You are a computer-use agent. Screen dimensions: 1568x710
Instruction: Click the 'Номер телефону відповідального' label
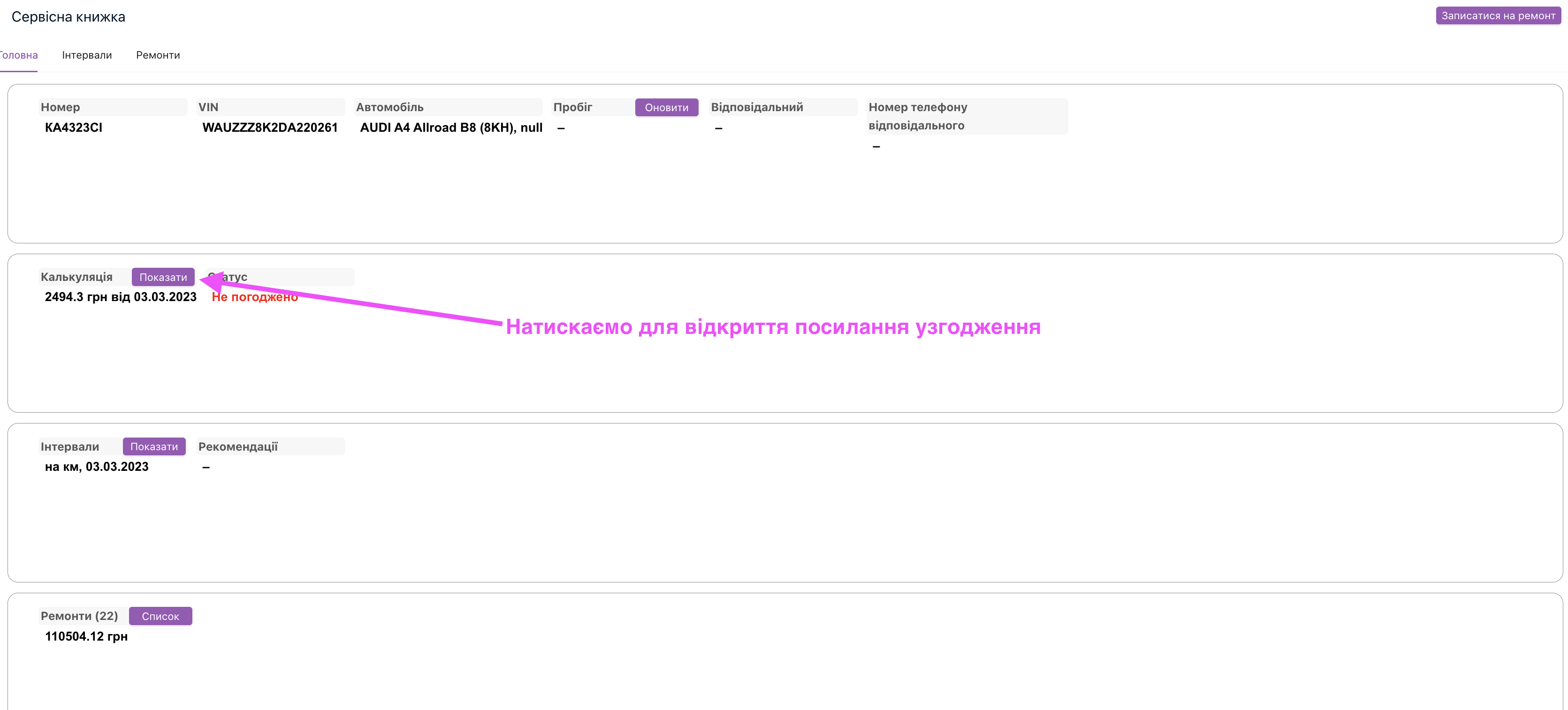point(917,116)
